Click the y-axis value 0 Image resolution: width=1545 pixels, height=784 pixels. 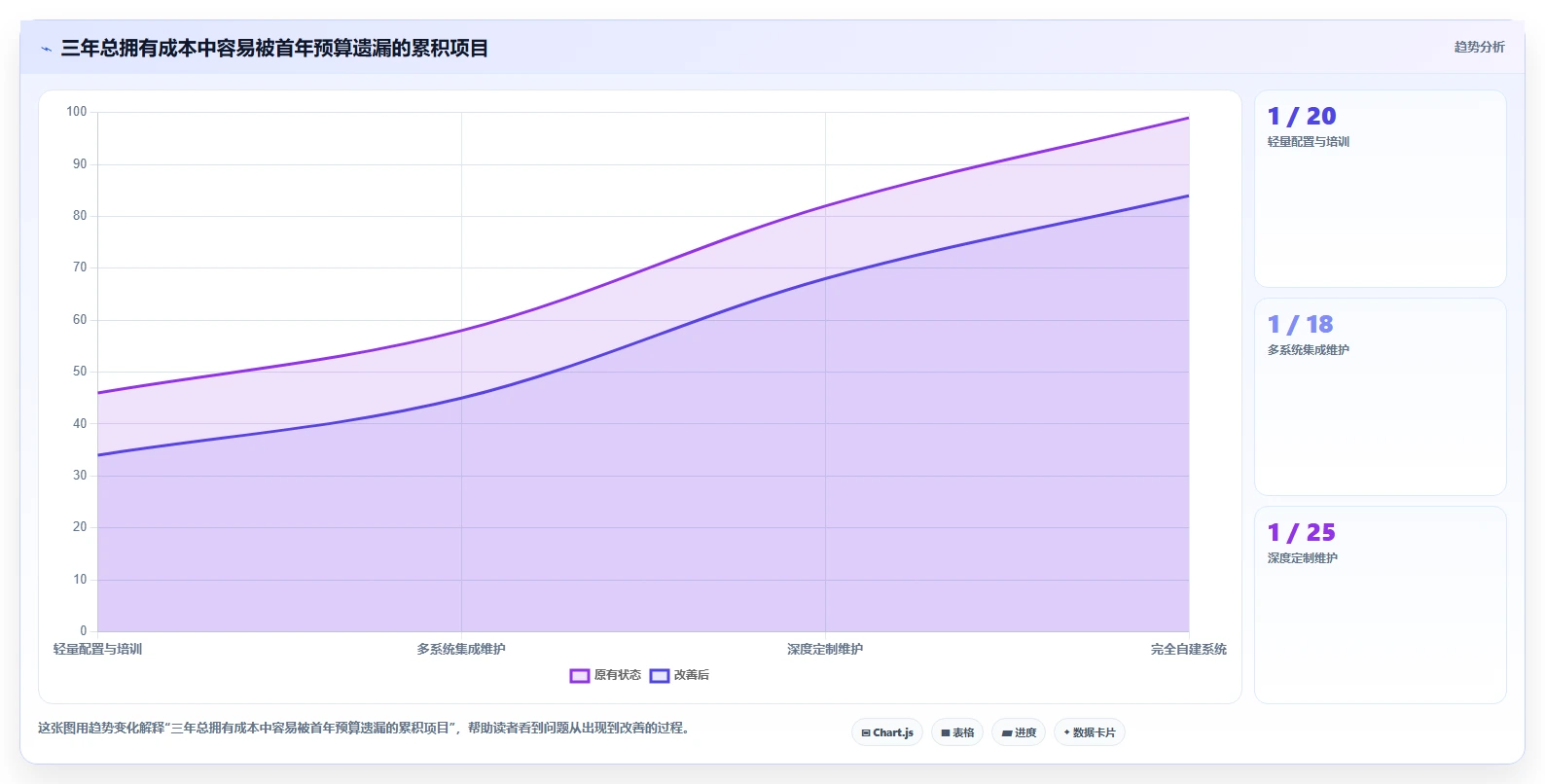[84, 631]
